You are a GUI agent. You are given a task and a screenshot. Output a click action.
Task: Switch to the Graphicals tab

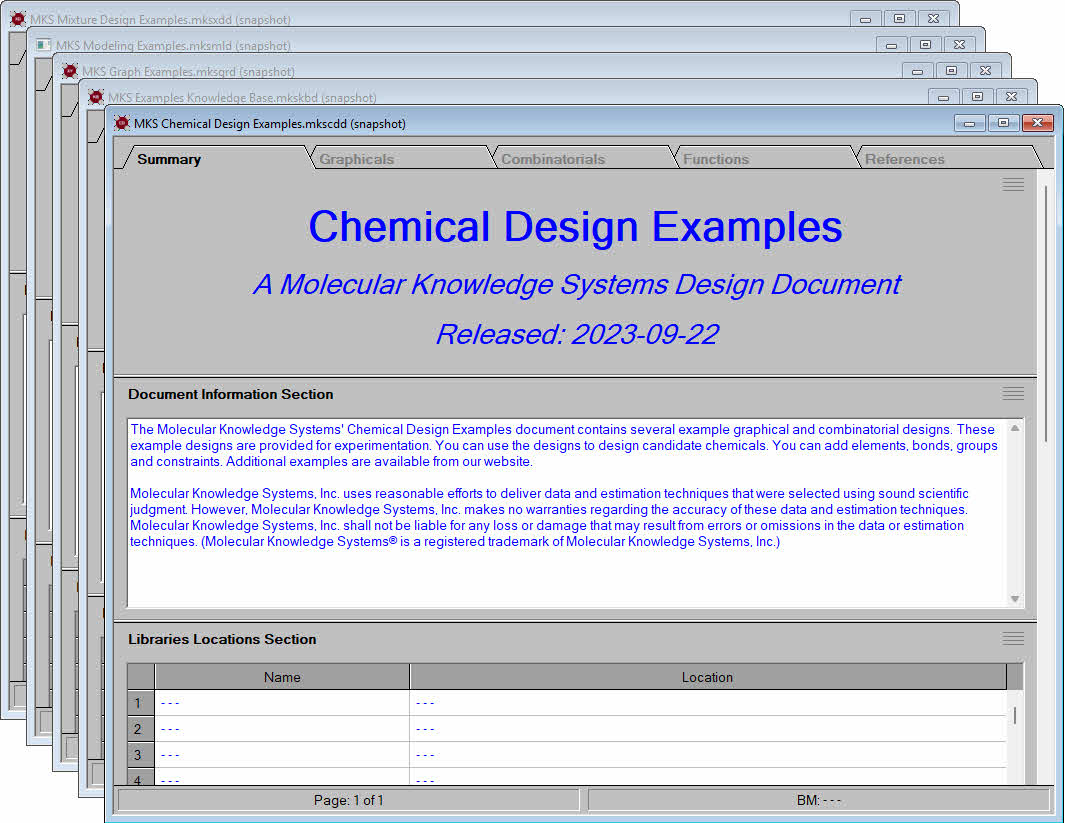[x=357, y=159]
